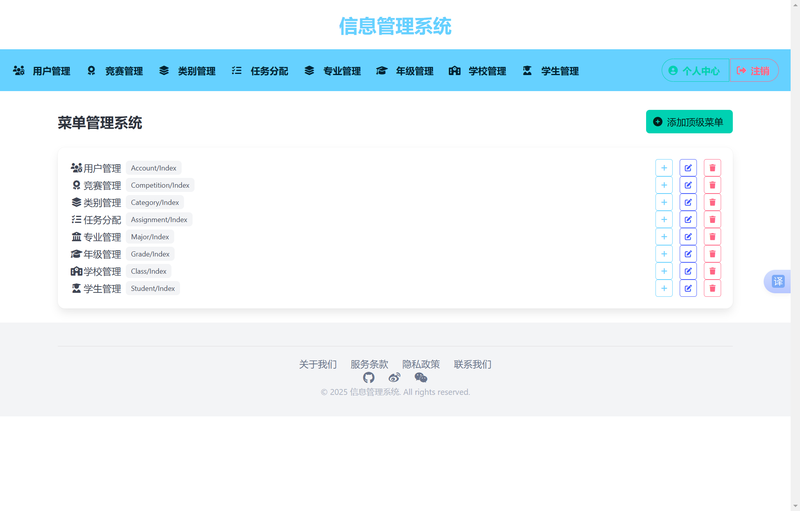Open the 联系我们 footer link

(472, 364)
